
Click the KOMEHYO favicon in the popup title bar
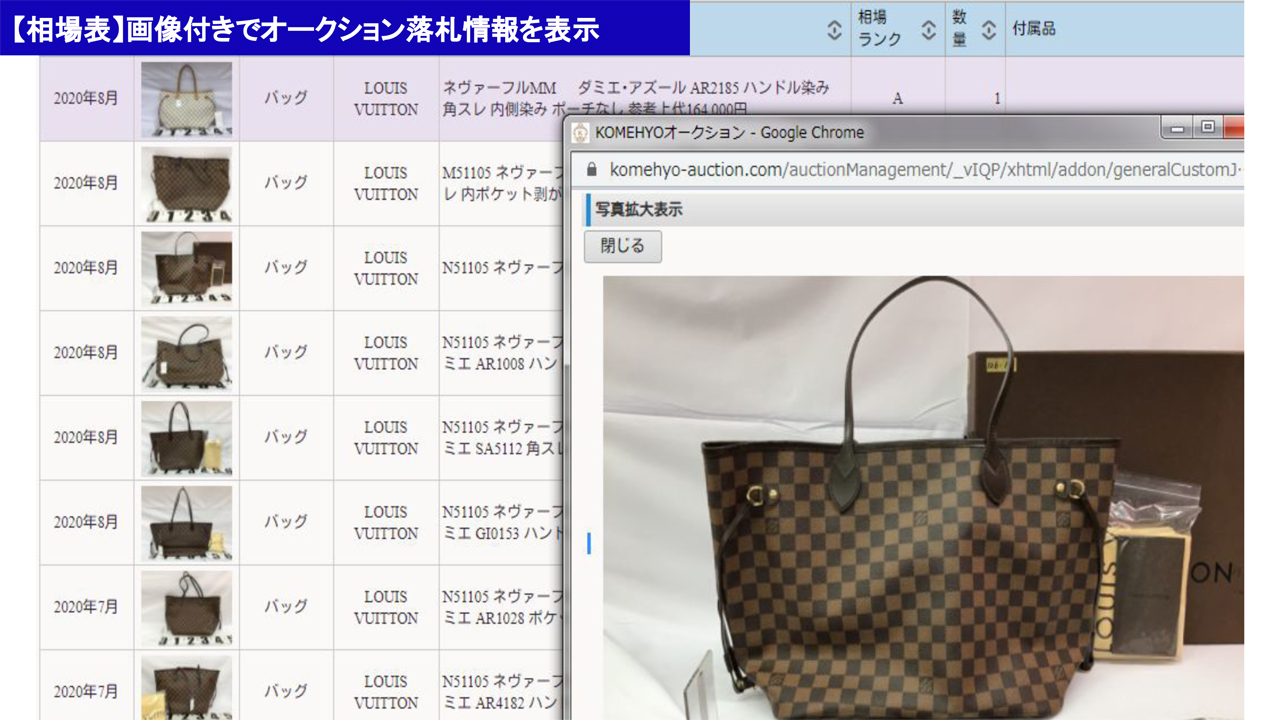[580, 132]
